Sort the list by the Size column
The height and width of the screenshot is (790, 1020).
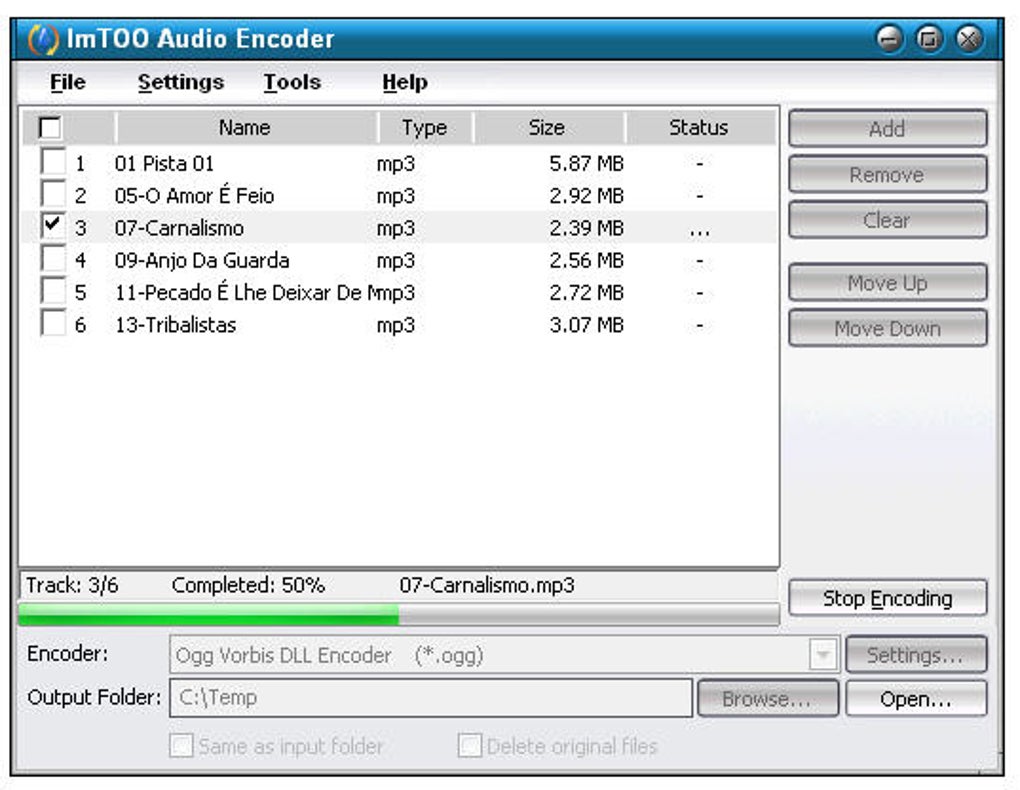click(x=548, y=128)
